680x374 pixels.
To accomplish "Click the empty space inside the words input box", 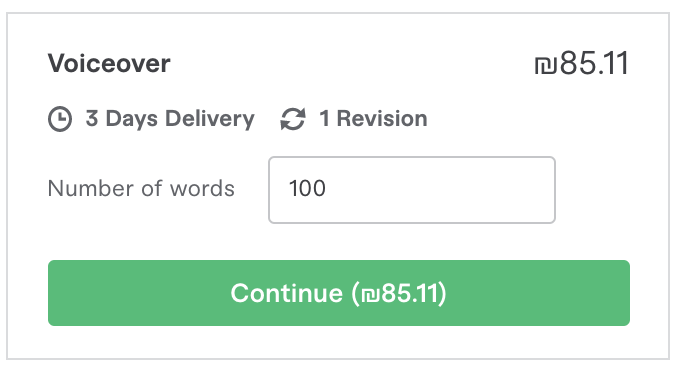I will (x=438, y=190).
